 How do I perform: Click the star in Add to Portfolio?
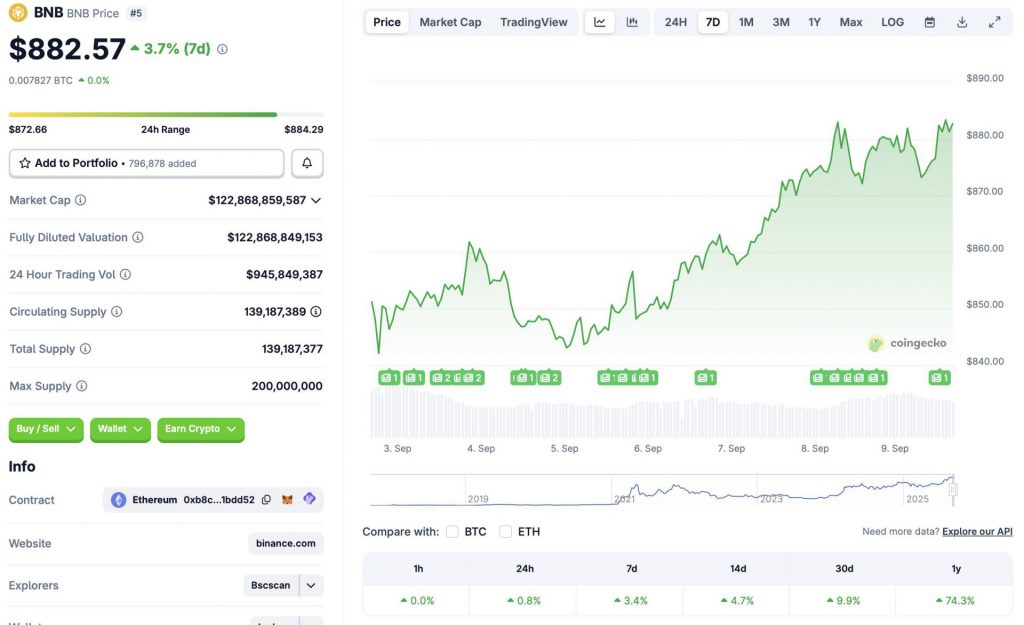25,163
